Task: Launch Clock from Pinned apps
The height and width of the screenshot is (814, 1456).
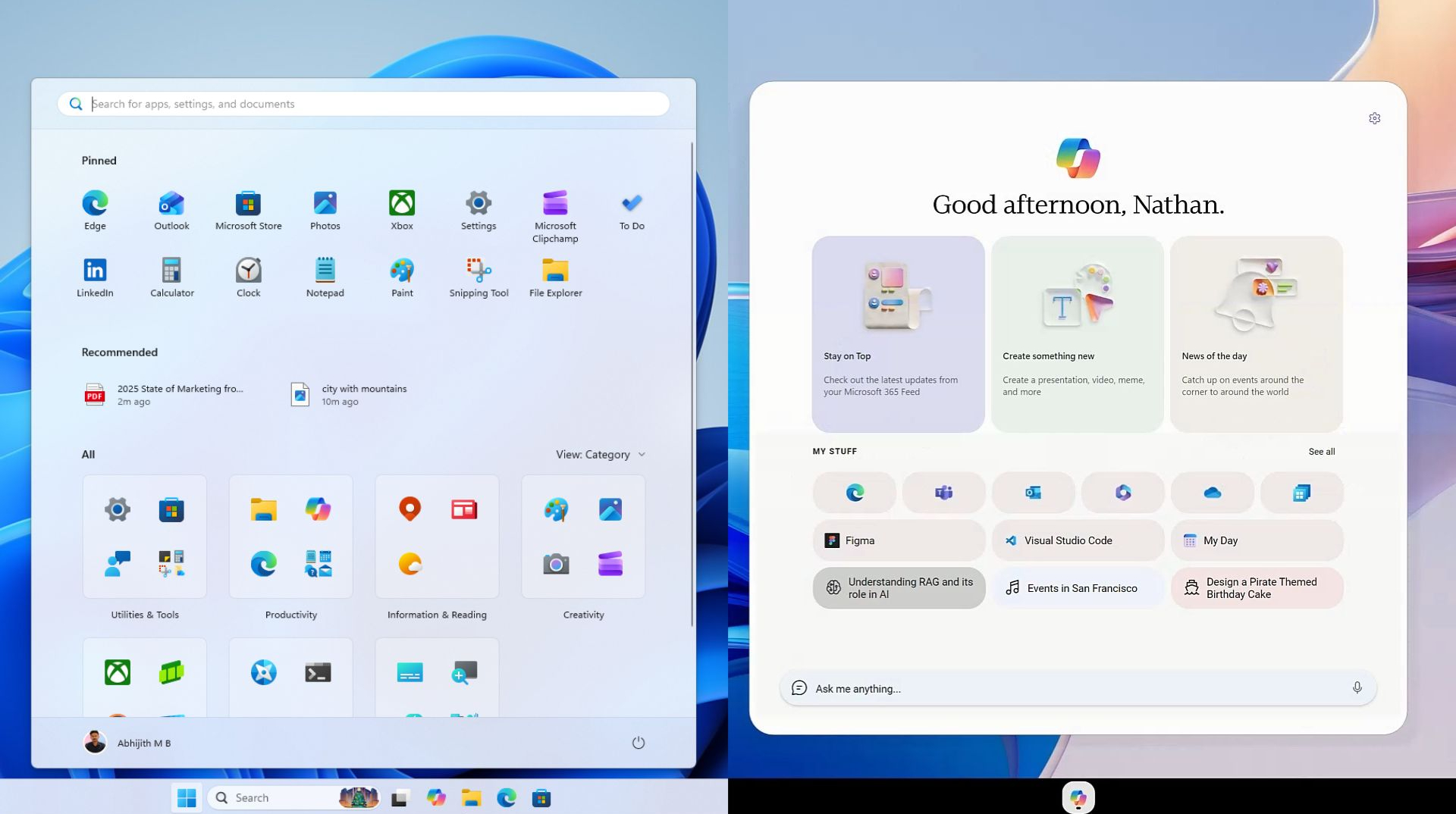Action: [248, 277]
